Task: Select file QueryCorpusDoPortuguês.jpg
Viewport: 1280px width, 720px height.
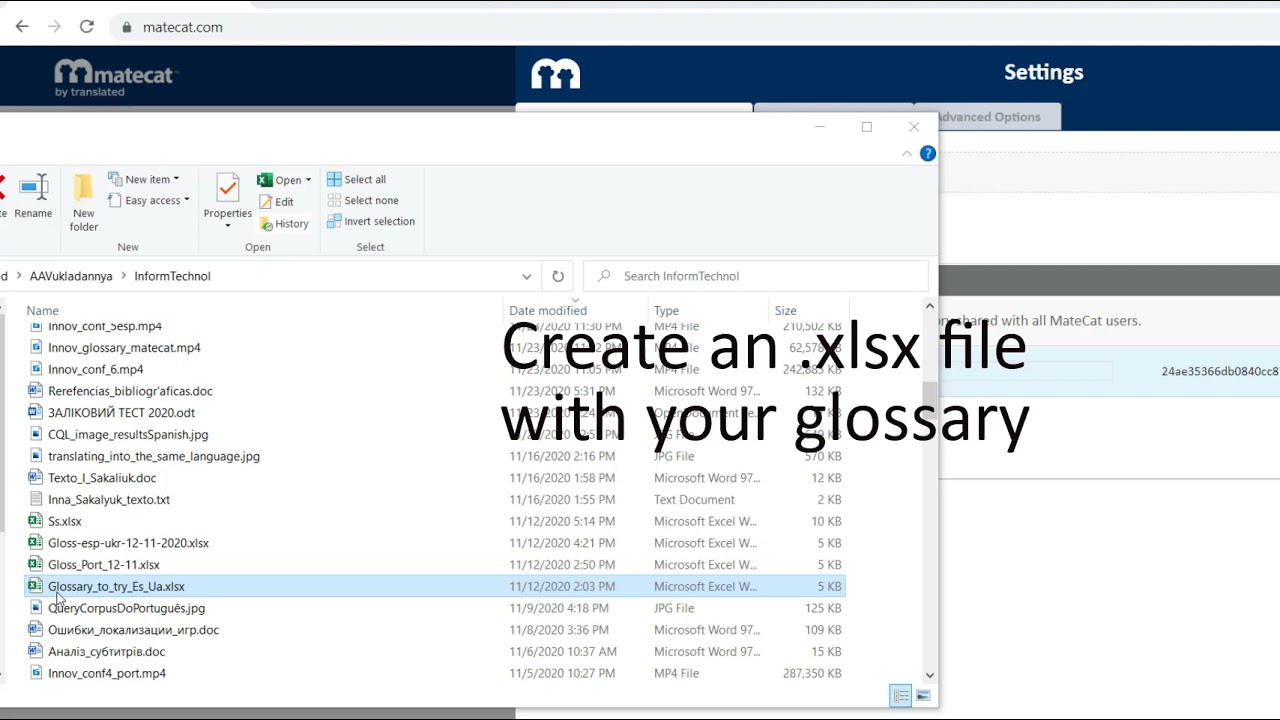Action: (126, 608)
